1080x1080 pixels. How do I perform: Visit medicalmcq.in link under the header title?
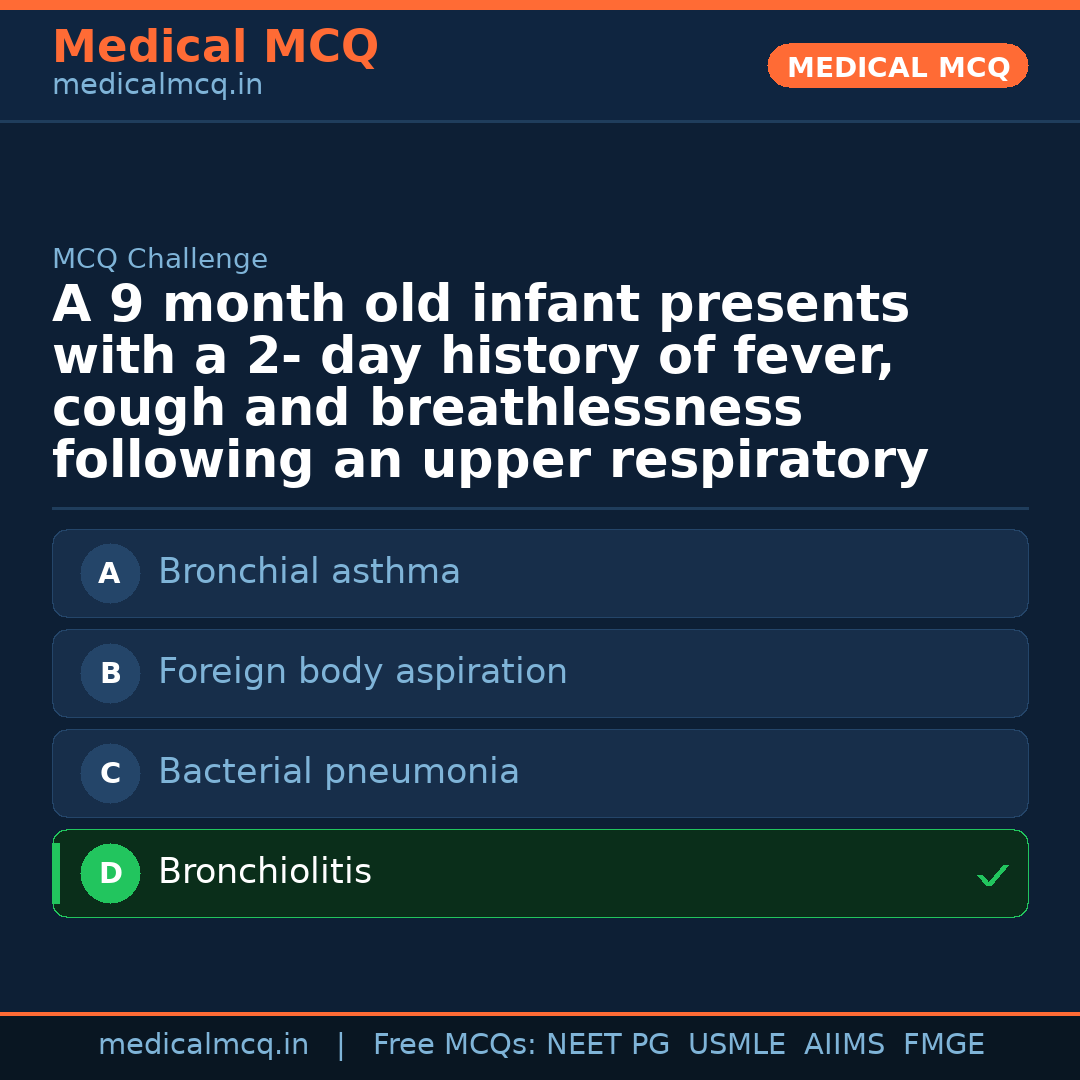157,86
